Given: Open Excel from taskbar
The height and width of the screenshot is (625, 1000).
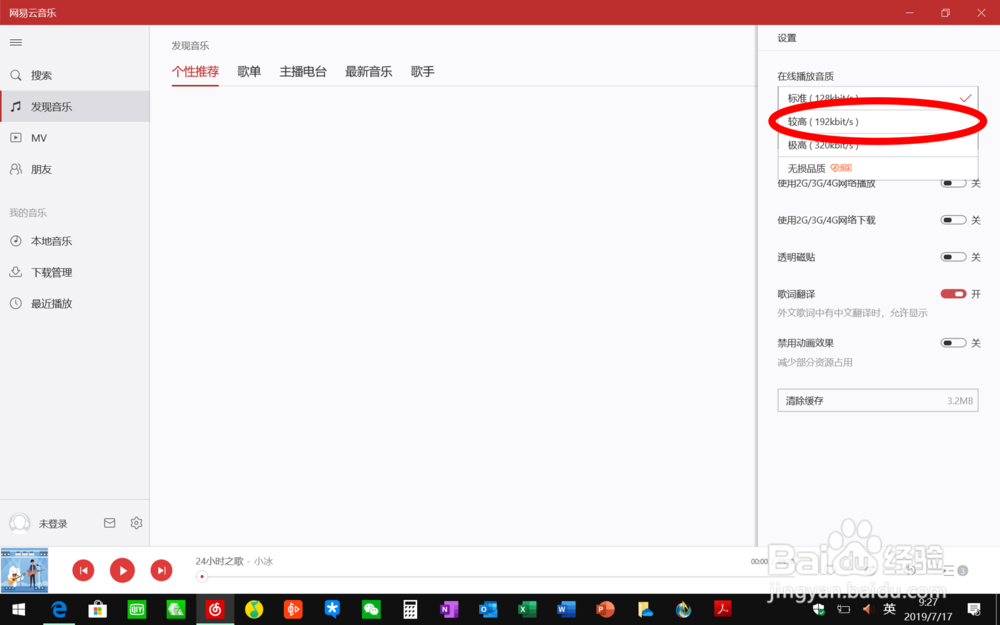Looking at the screenshot, I should pos(527,610).
